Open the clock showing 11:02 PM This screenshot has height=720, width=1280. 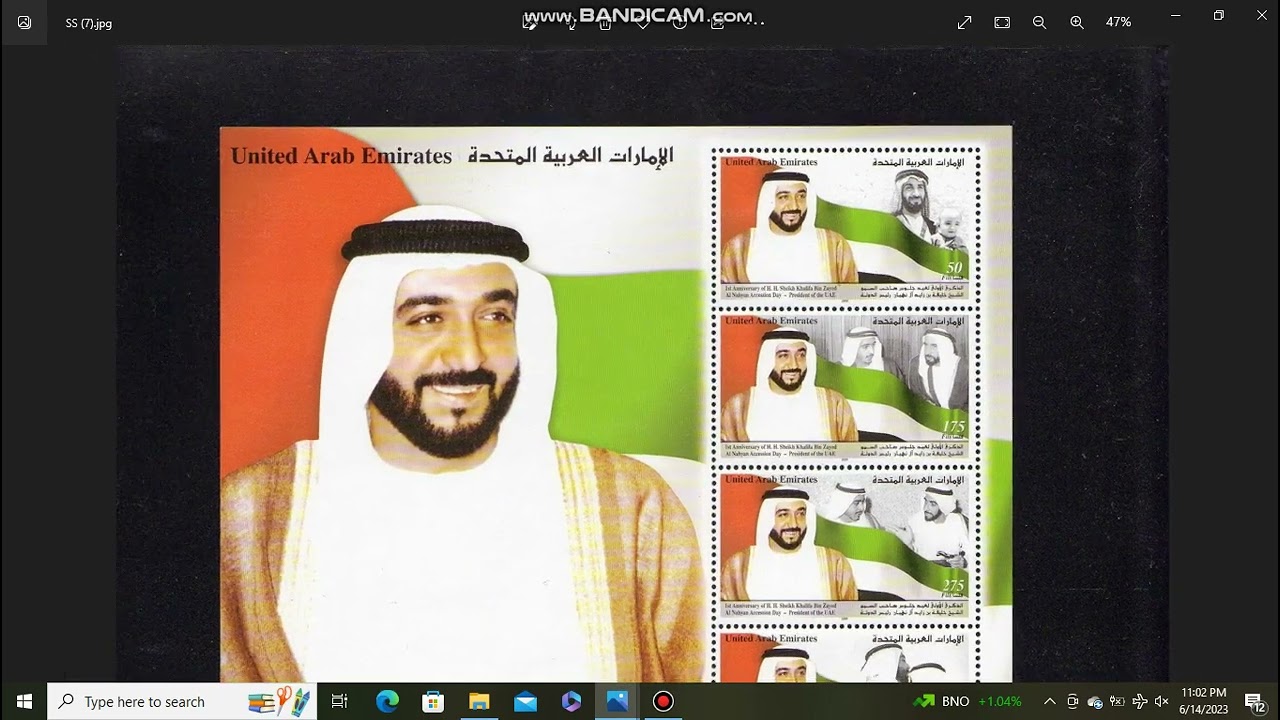1203,701
